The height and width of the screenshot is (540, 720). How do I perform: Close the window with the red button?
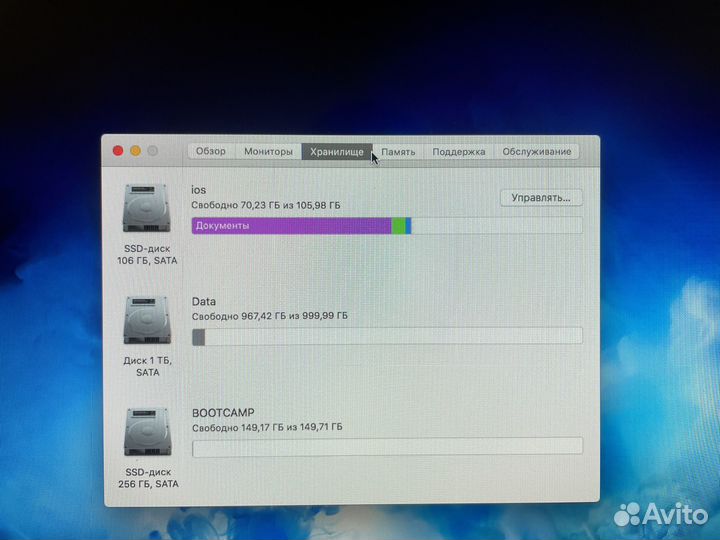point(118,151)
